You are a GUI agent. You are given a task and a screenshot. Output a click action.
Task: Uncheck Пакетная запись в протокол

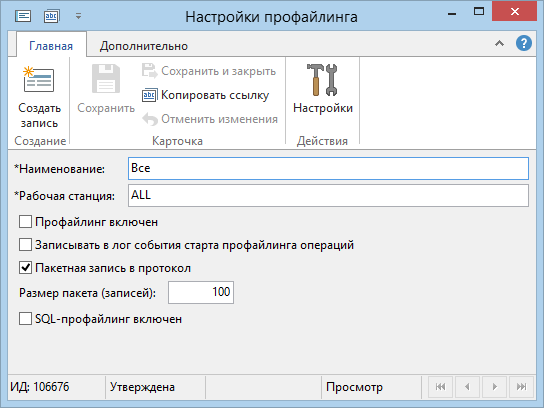tap(25, 268)
